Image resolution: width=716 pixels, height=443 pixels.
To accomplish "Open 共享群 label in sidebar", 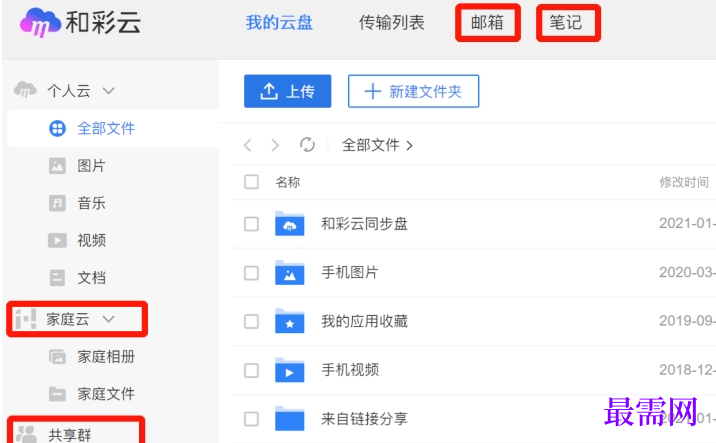I will click(x=70, y=435).
